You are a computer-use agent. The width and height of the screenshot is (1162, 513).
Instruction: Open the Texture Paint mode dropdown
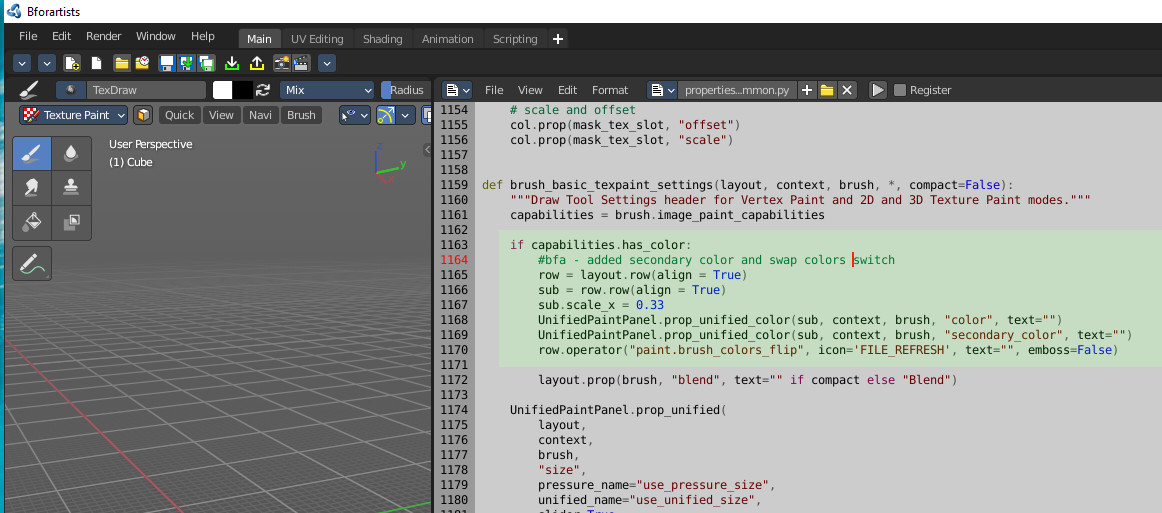coord(73,115)
